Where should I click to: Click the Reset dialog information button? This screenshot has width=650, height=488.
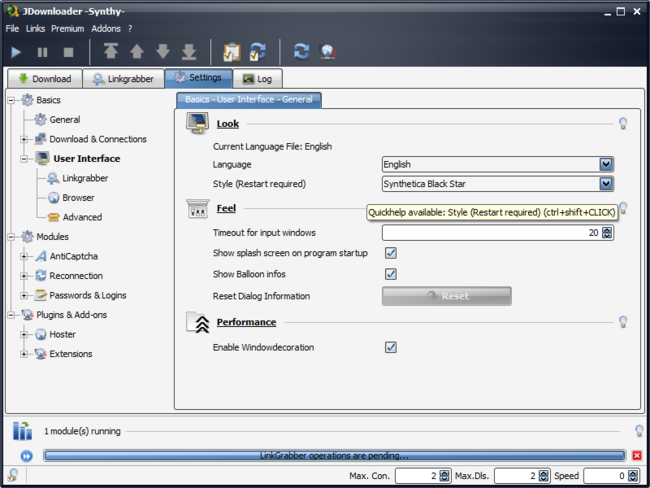pos(447,296)
